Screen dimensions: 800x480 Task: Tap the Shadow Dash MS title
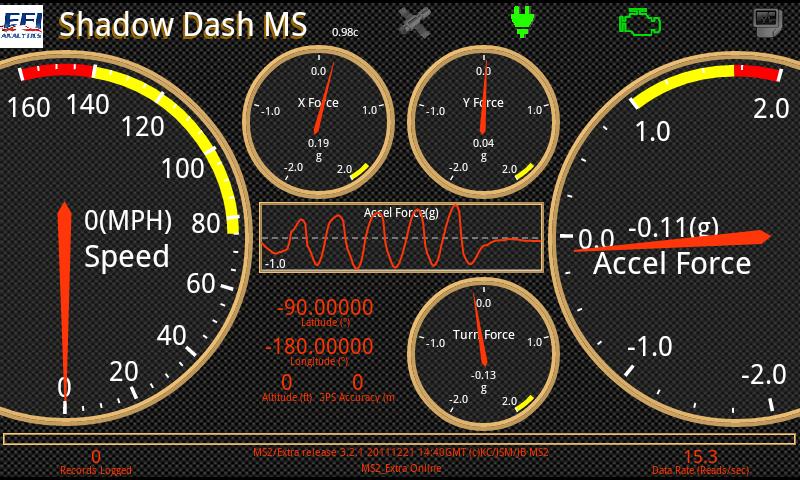point(183,24)
